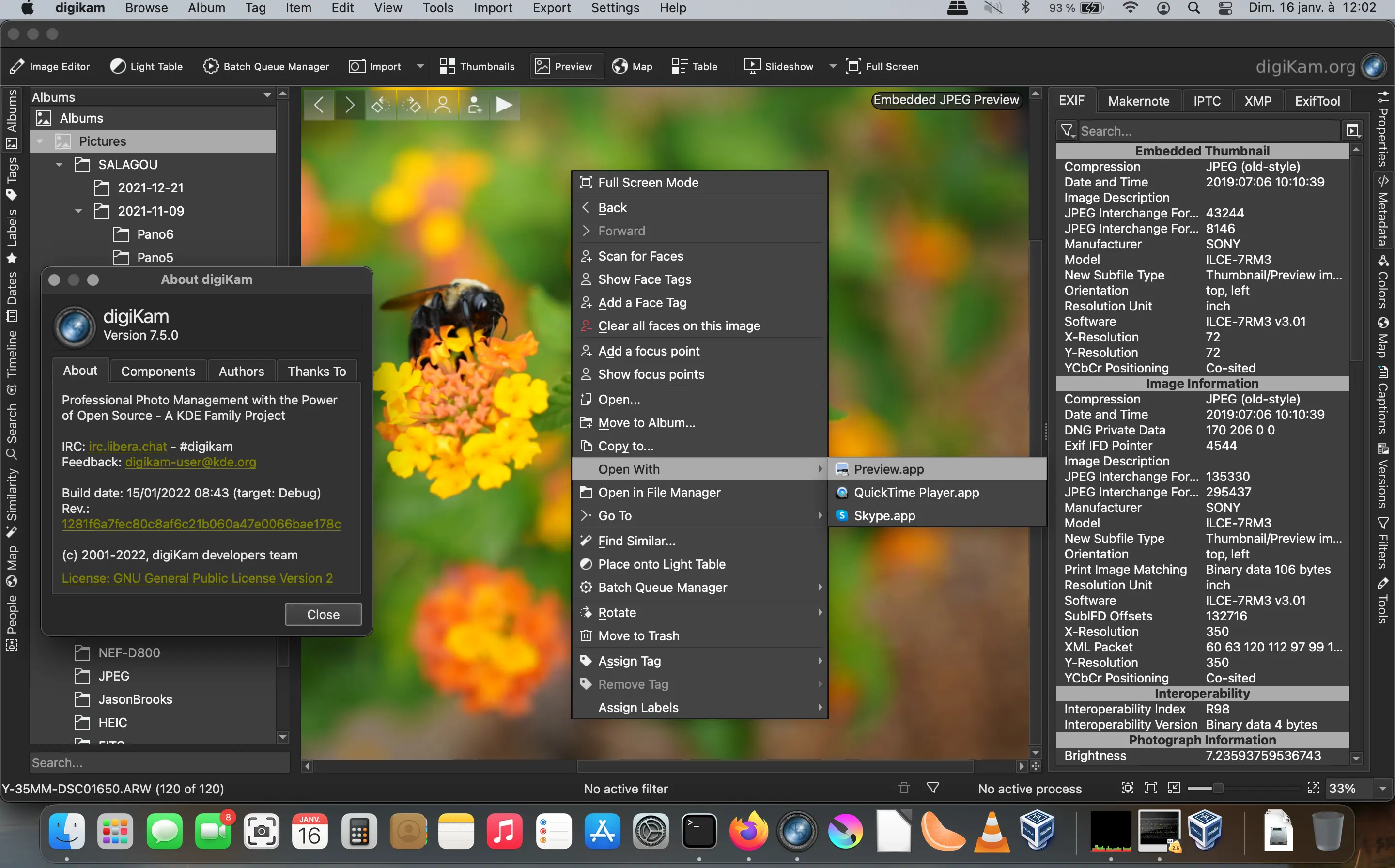Enable Full Screen view from the top toolbar
The width and height of the screenshot is (1395, 868).
[x=882, y=66]
